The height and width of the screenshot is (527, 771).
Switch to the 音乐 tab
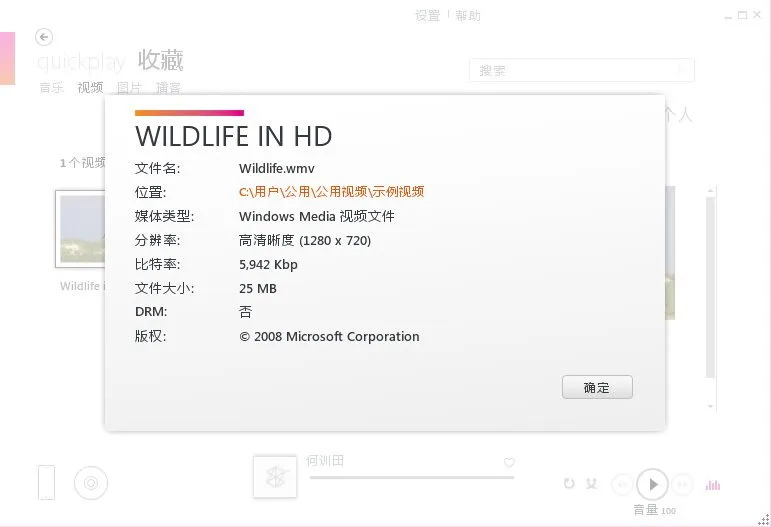(52, 88)
